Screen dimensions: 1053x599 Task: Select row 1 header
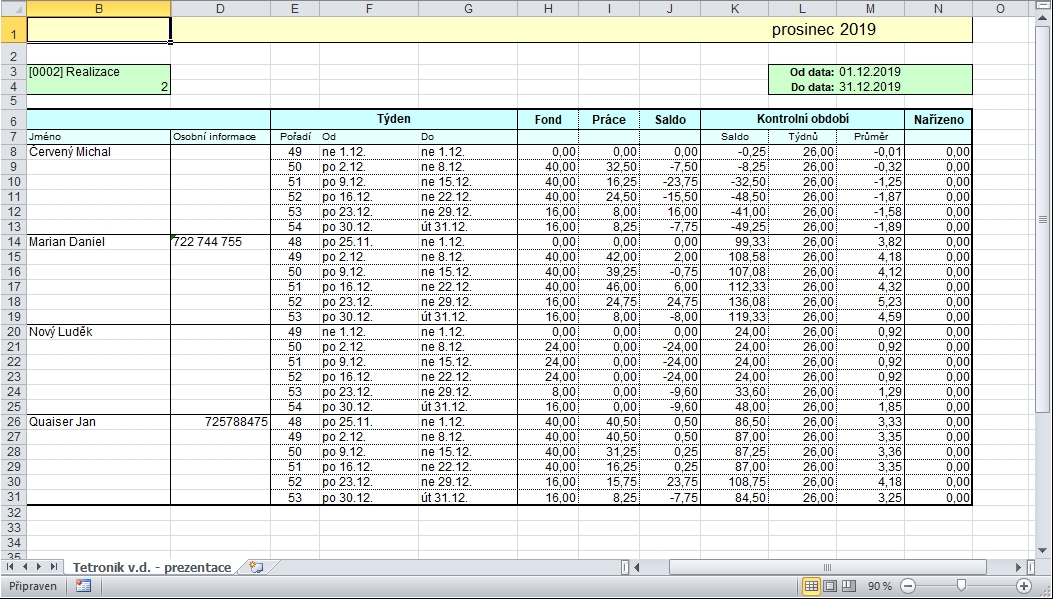tap(13, 30)
